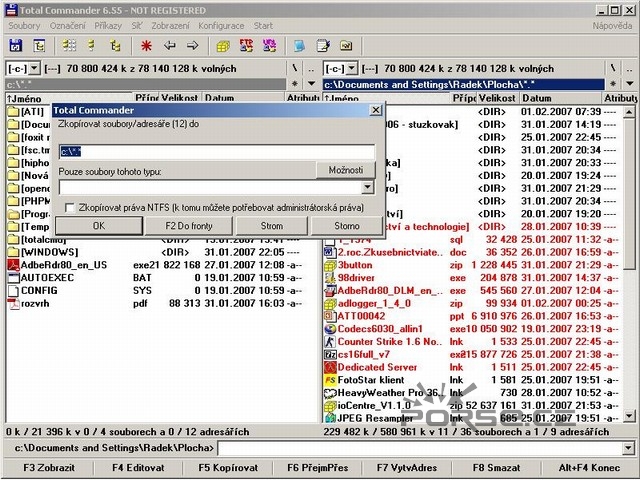Image resolution: width=640 pixels, height=480 pixels.
Task: Click the Codecs6030_allin1 globe icon
Action: tap(330, 329)
